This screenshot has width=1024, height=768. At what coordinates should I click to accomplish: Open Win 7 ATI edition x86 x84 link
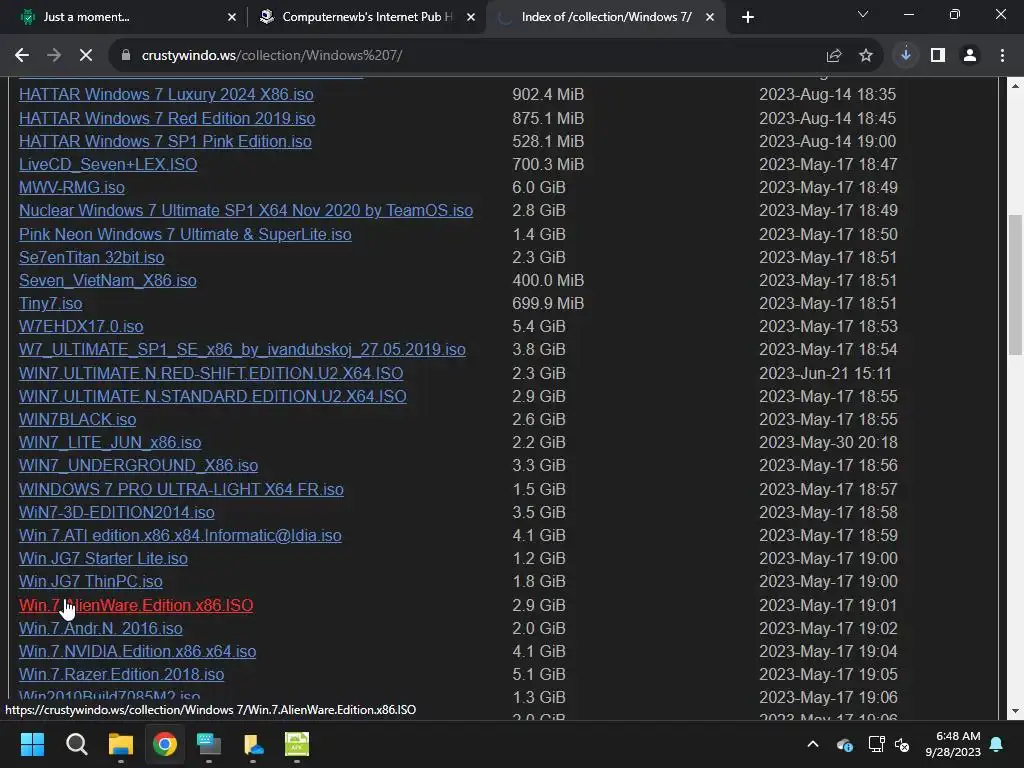coord(180,536)
